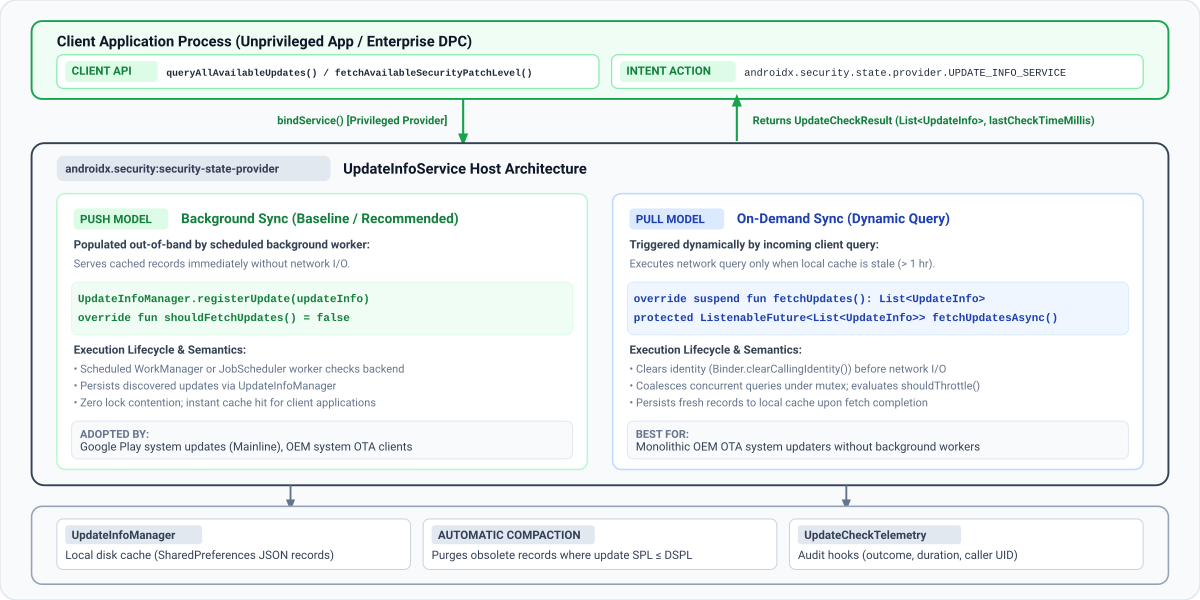
Task: Click 'Scheduled WorkManager or JobScheduler' bullet
Action: 239,369
